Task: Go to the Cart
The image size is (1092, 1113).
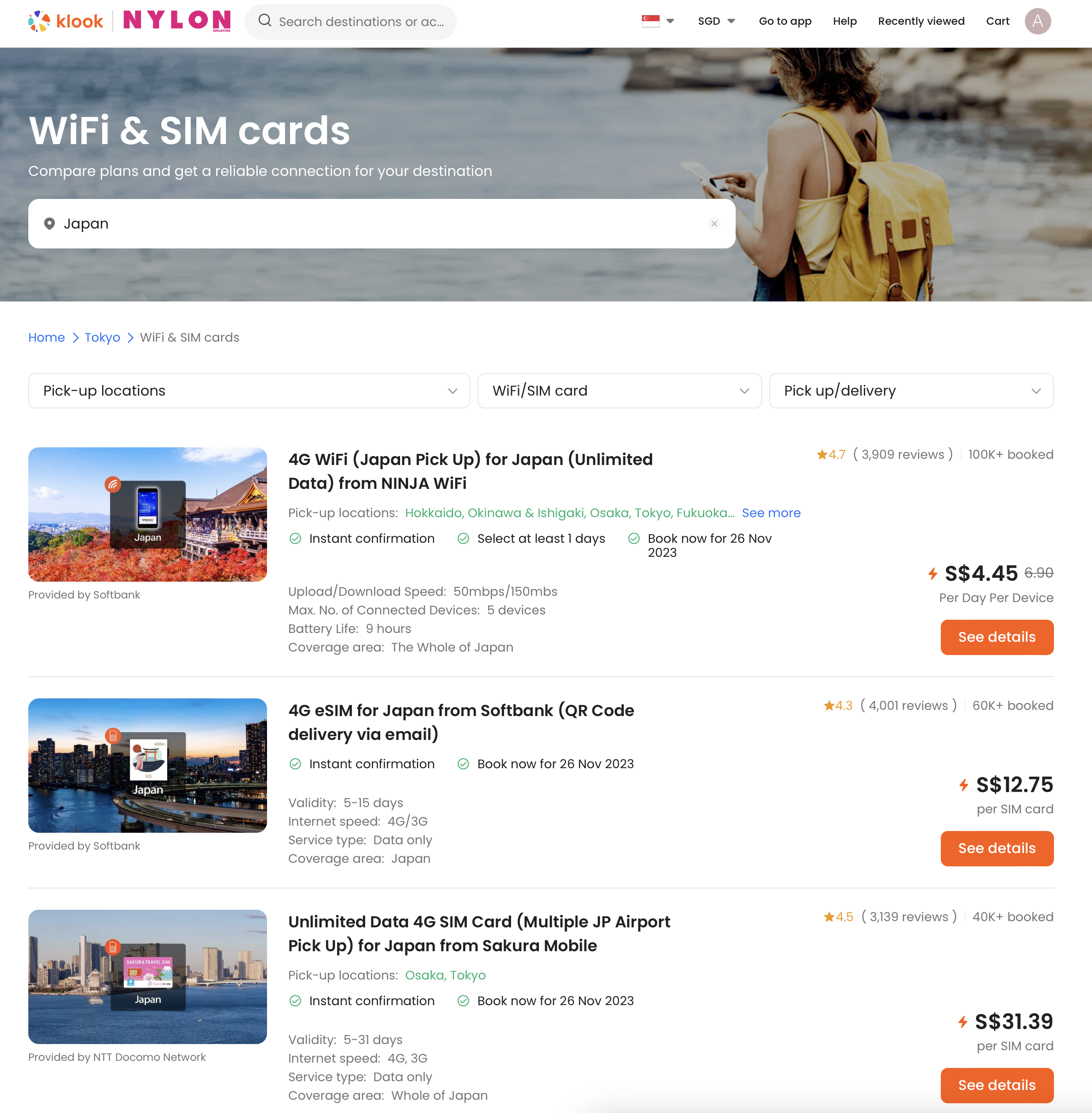Action: point(997,21)
